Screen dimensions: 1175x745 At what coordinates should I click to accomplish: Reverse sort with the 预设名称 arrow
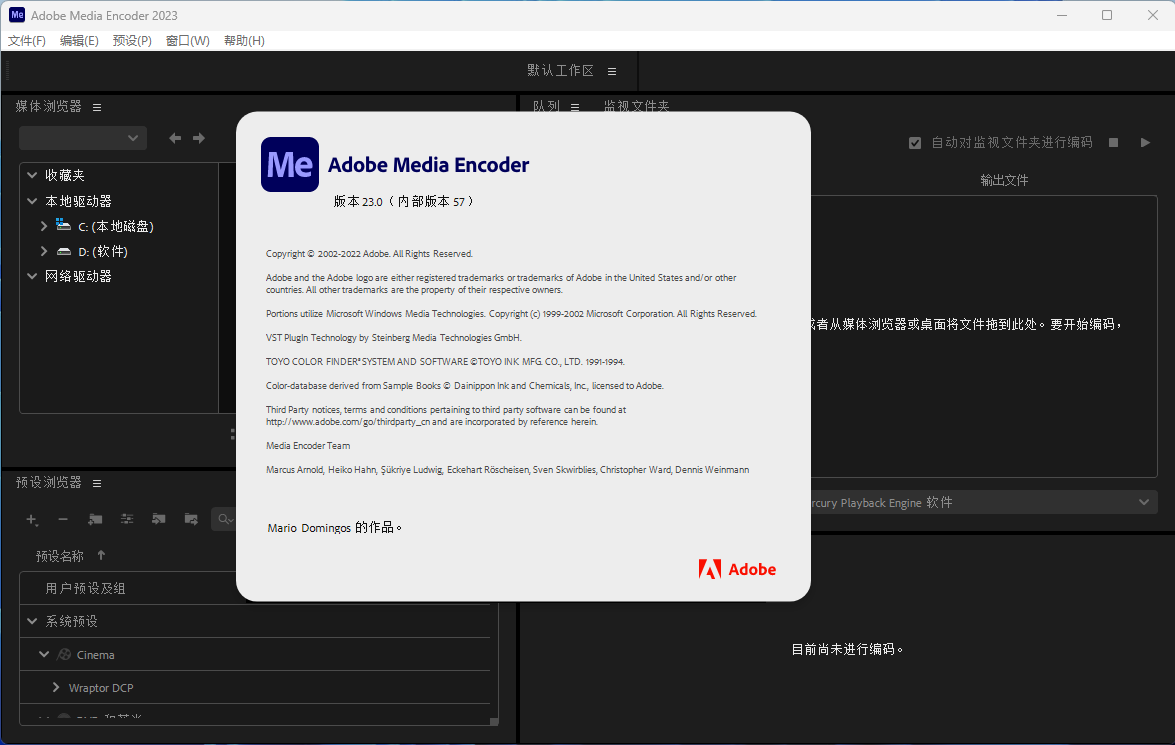(x=101, y=555)
